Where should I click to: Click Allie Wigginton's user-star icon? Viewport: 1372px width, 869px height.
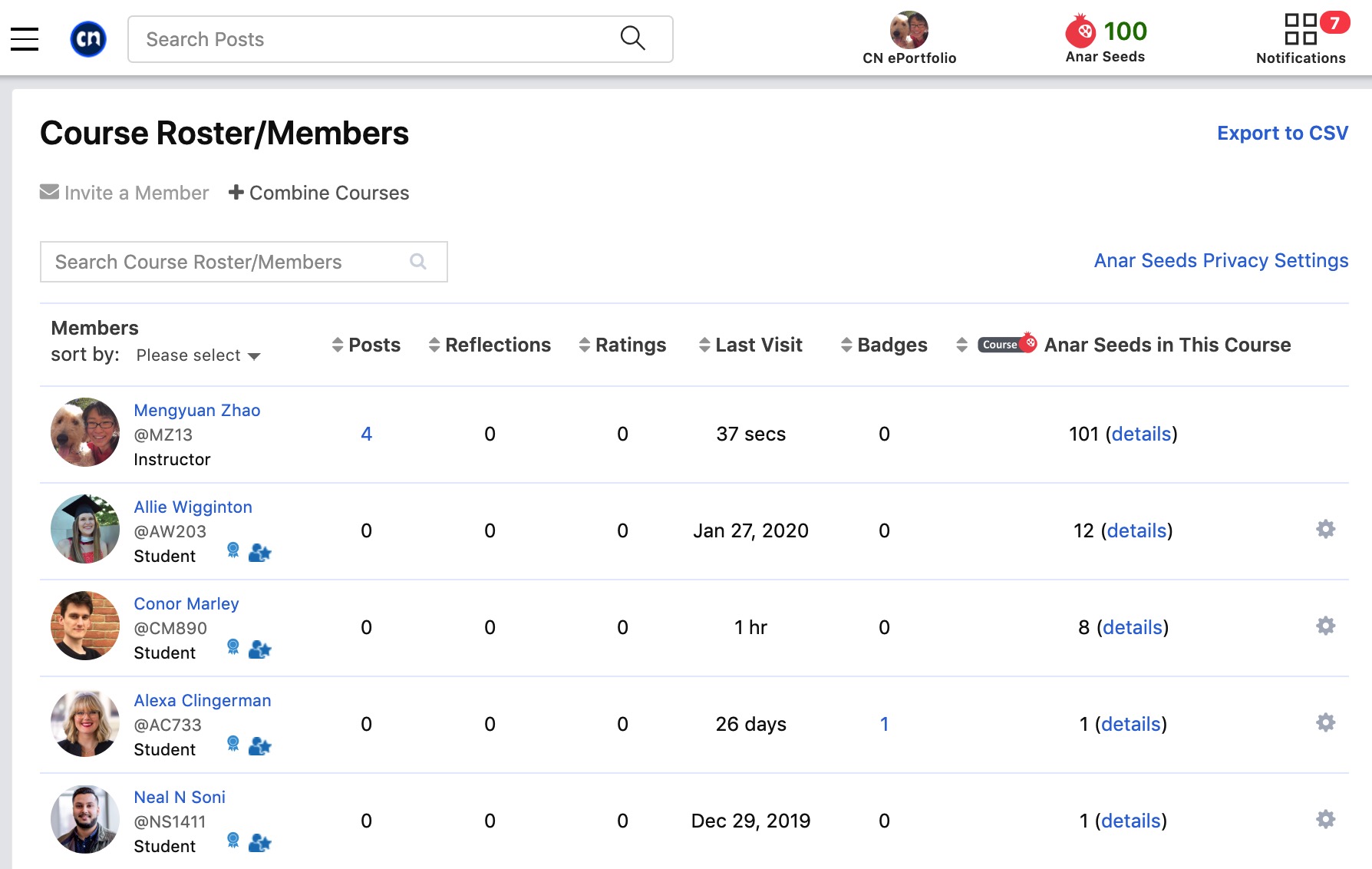[x=260, y=553]
